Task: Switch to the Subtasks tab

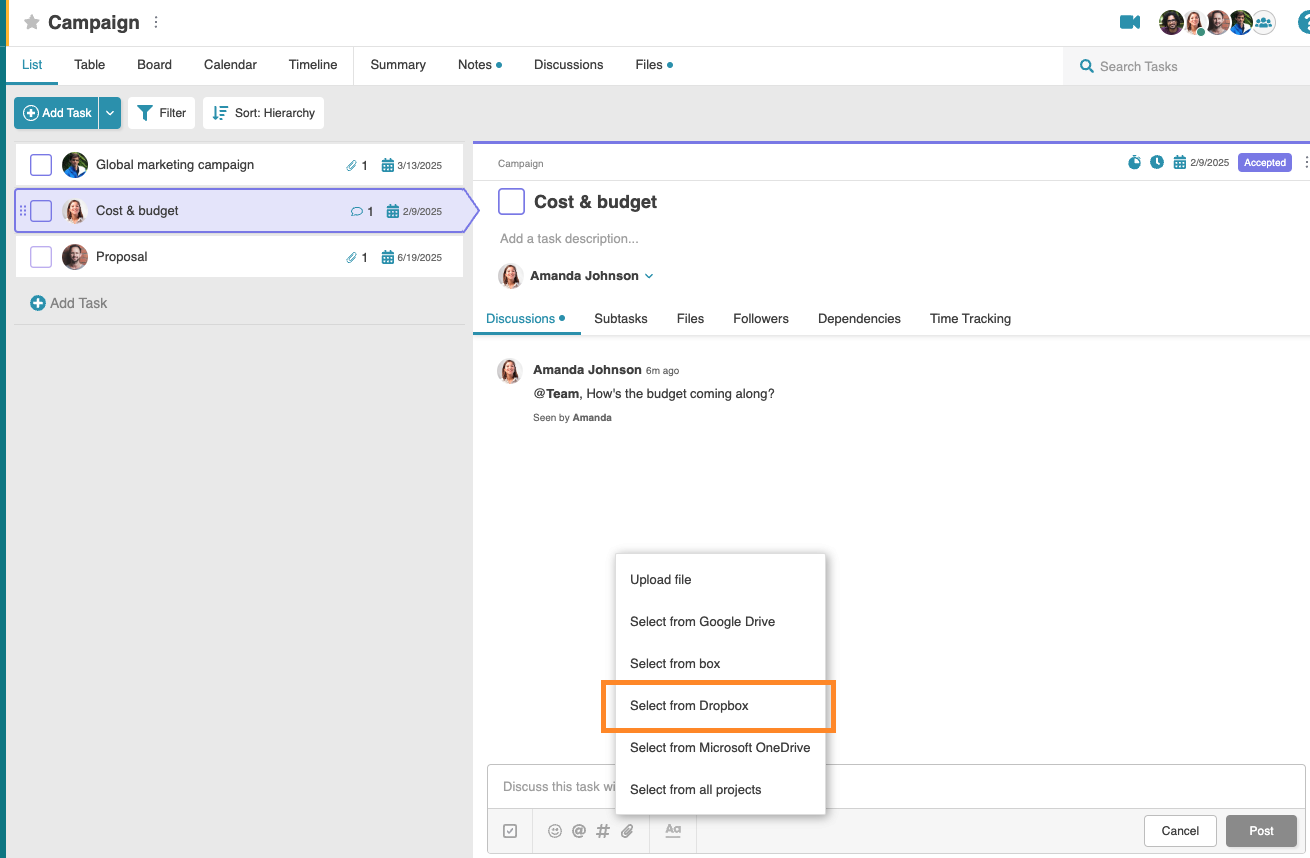Action: [620, 319]
